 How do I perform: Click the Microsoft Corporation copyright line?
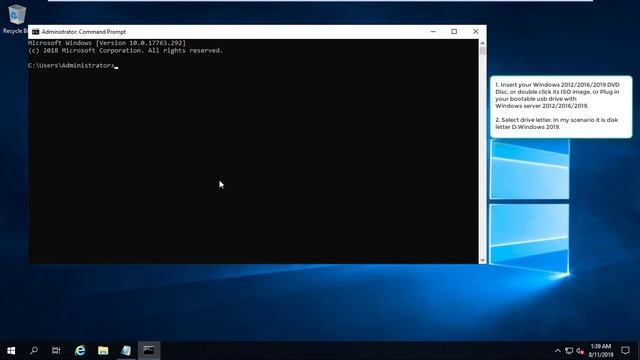(x=125, y=51)
